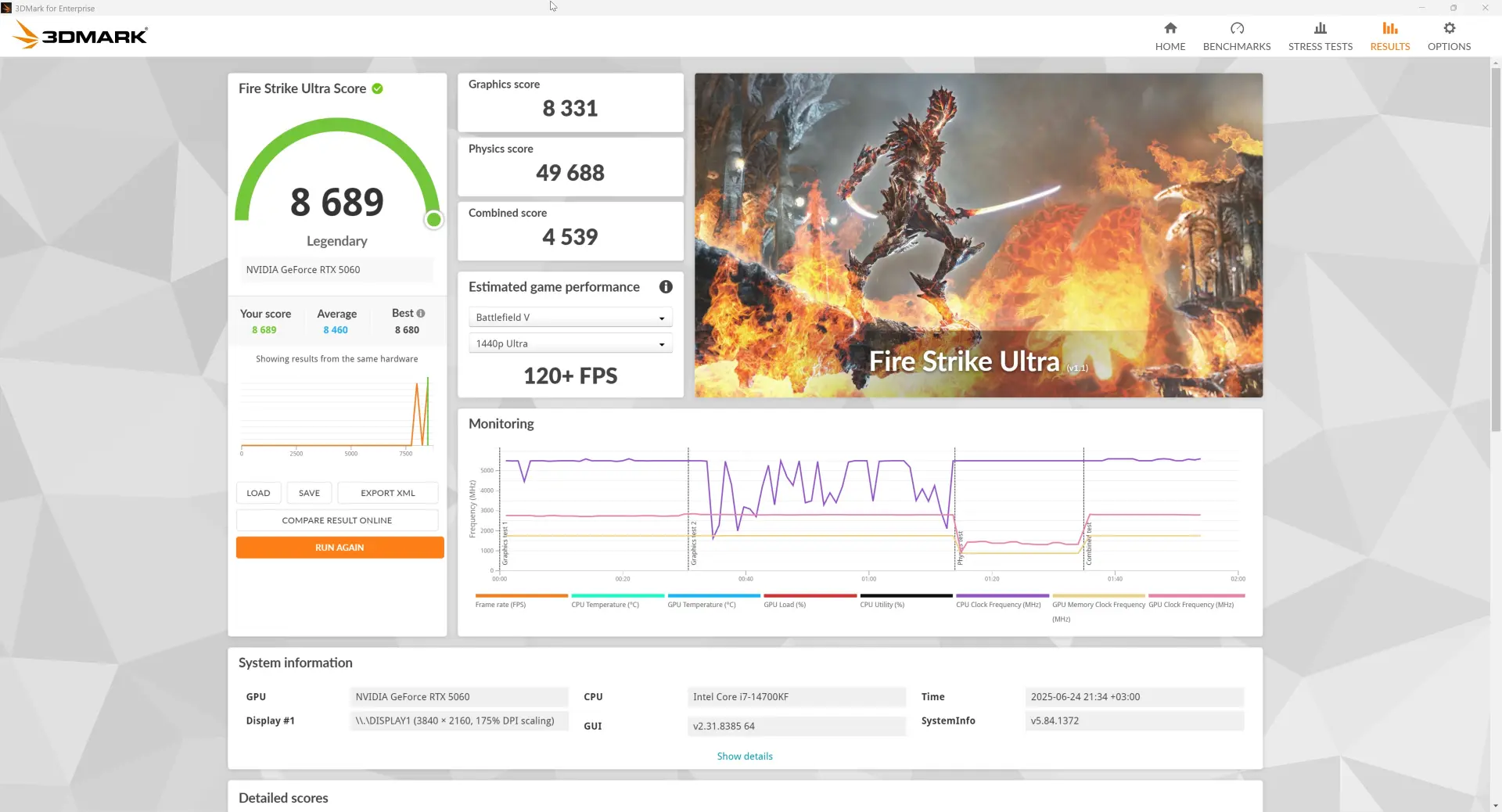Image resolution: width=1502 pixels, height=812 pixels.
Task: Click the Display #1 DISPLAY1 value field
Action: pyautogui.click(x=459, y=720)
